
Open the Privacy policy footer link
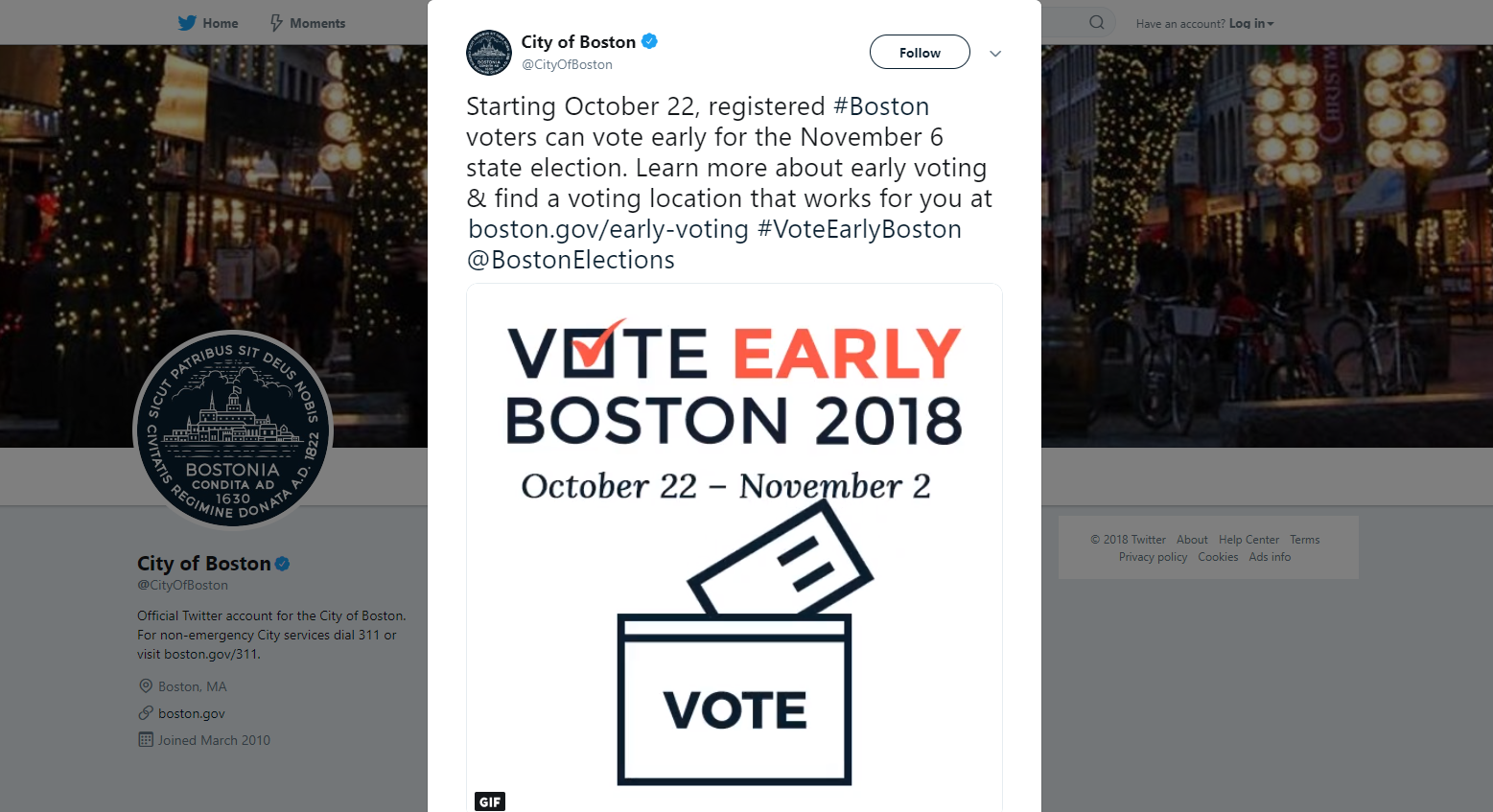[1153, 557]
